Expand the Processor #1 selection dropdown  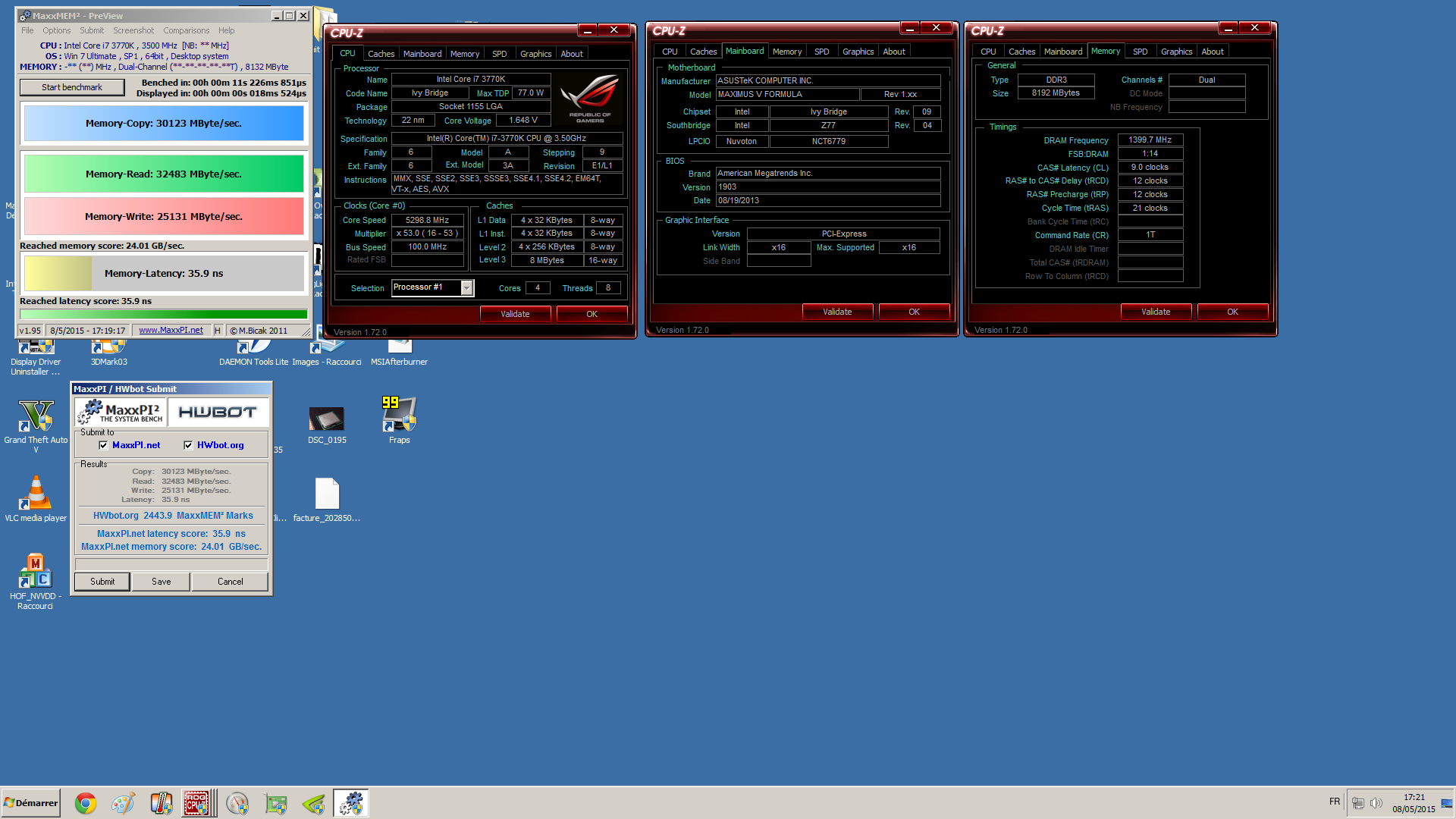click(467, 288)
